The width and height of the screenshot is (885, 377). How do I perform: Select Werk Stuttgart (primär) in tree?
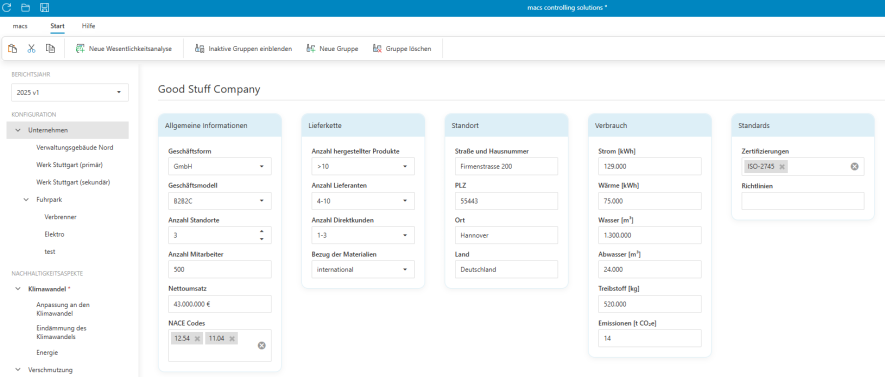(x=69, y=165)
